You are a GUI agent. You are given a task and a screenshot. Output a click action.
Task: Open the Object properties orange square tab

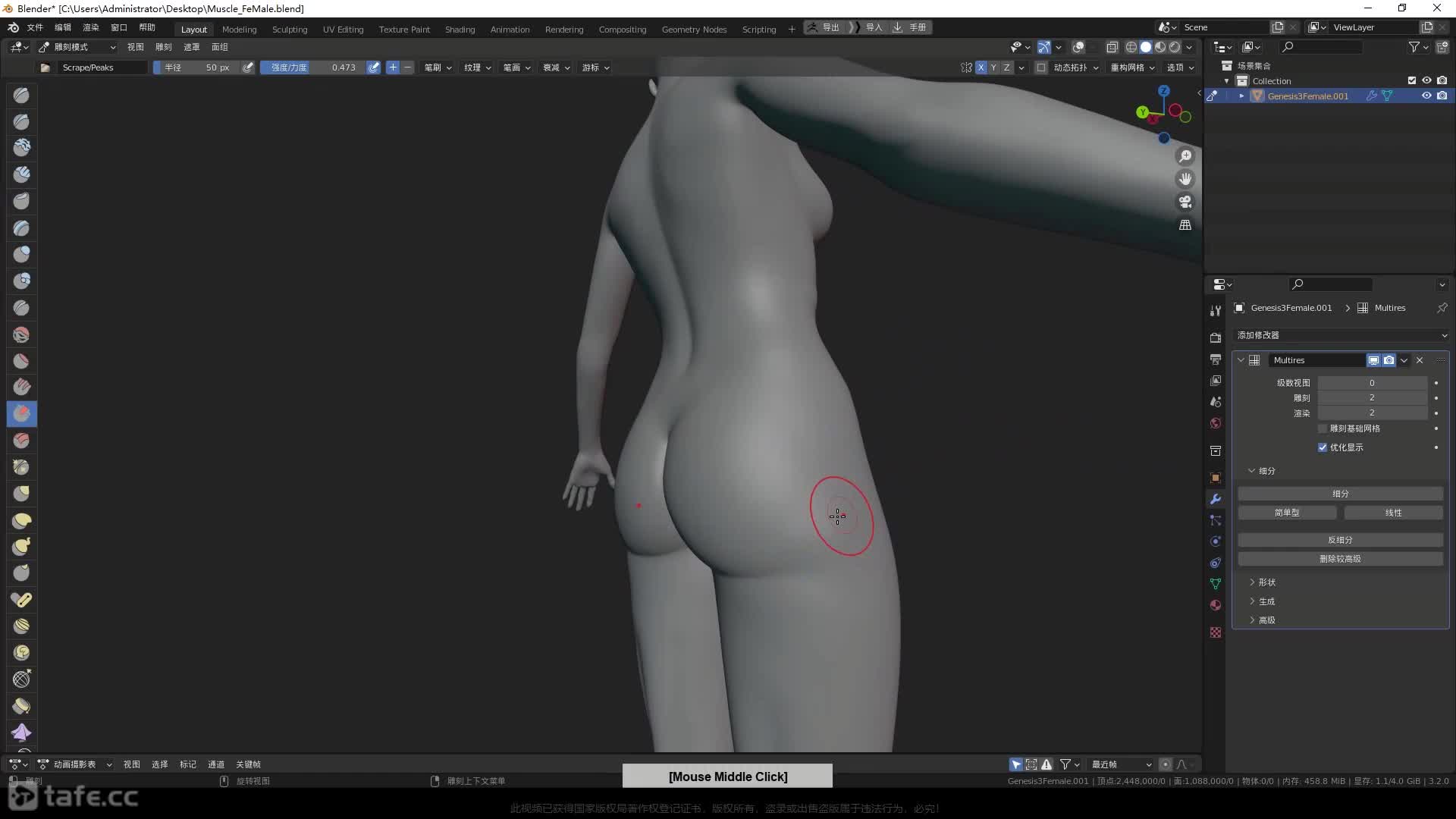[x=1216, y=478]
